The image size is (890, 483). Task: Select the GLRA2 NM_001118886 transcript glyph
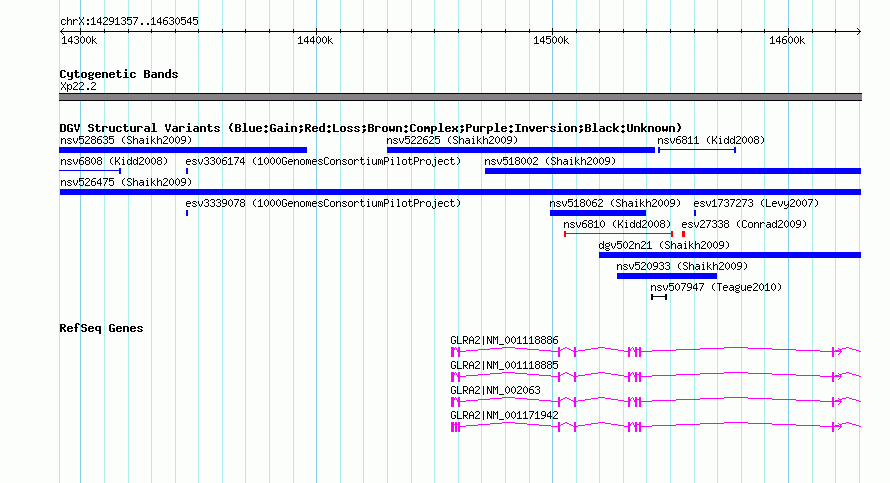[656, 352]
